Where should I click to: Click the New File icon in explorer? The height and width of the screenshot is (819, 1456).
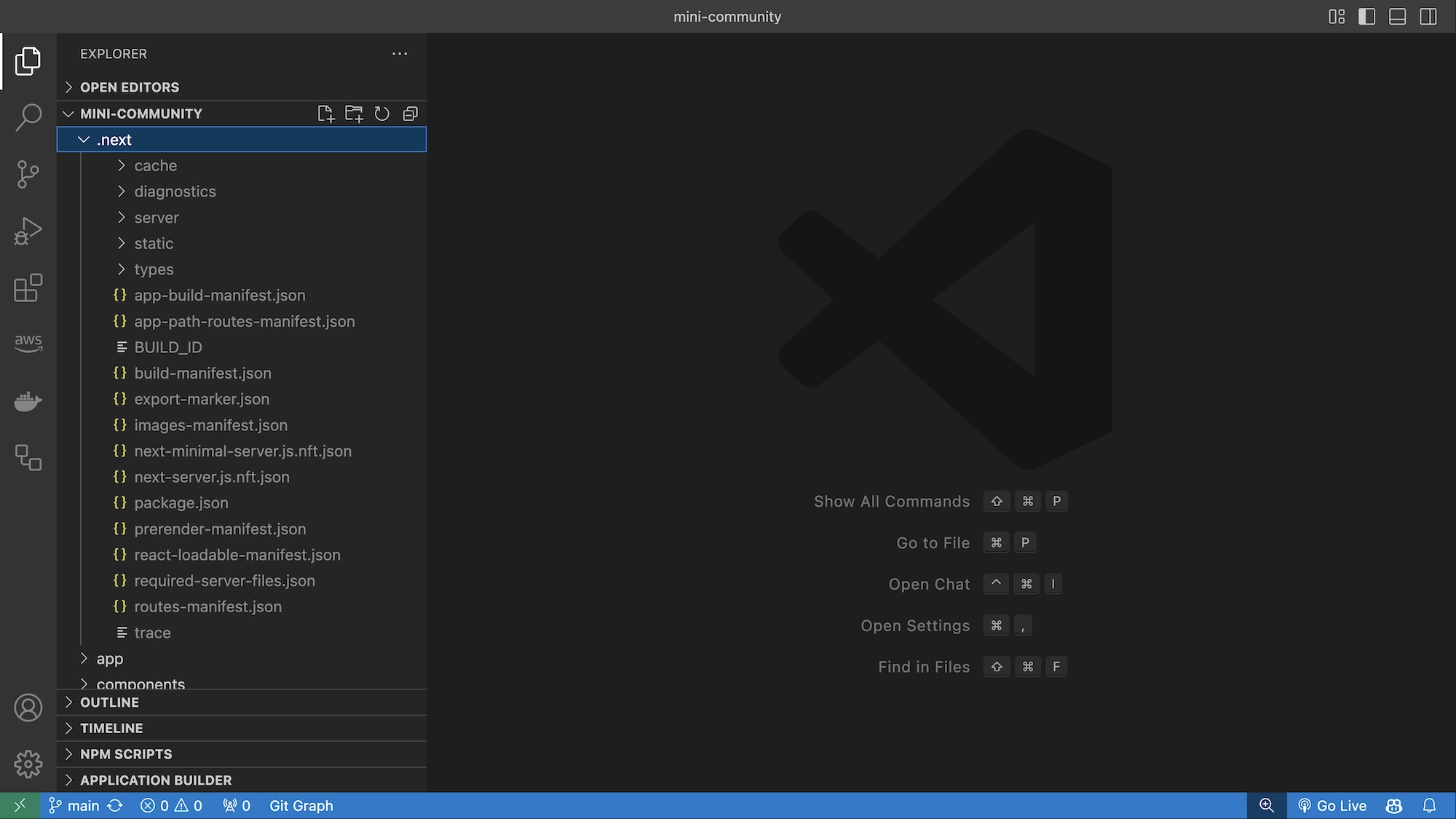325,114
